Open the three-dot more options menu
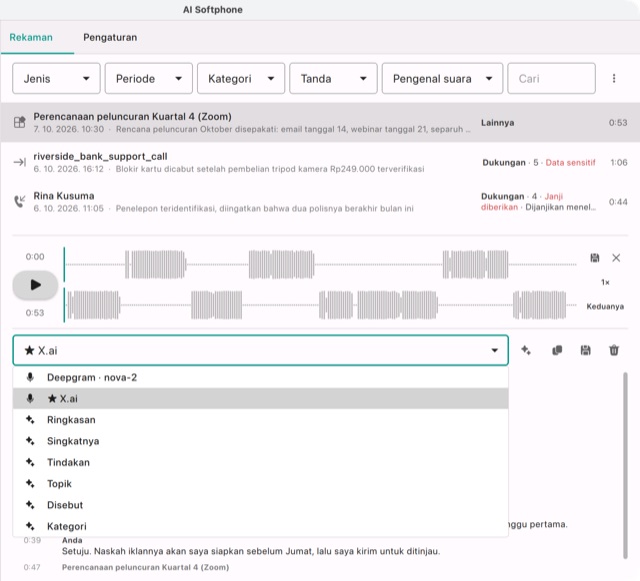Screen dimensions: 640x581 (x=613, y=78)
